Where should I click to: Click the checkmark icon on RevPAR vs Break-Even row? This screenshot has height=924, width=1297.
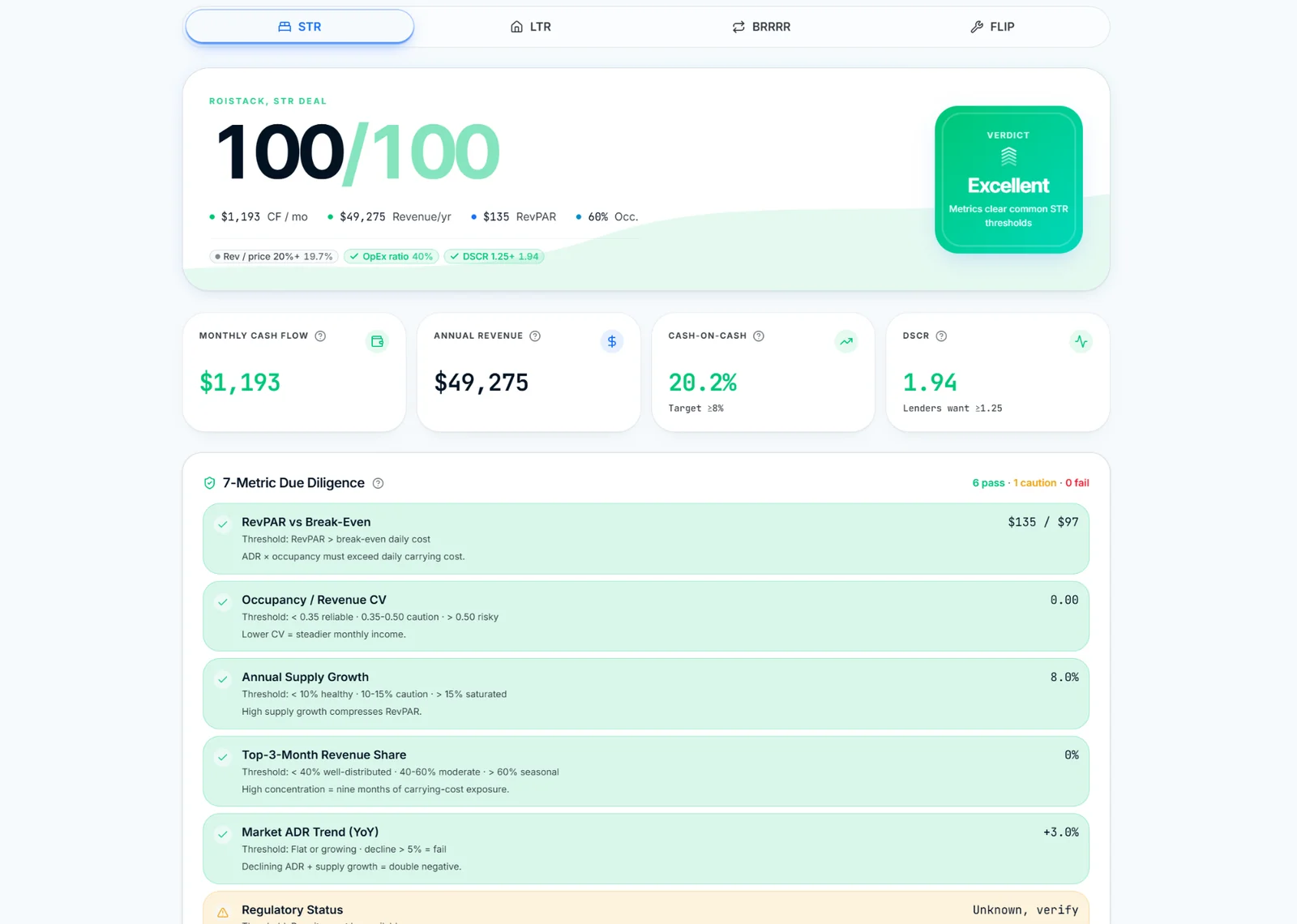coord(223,524)
